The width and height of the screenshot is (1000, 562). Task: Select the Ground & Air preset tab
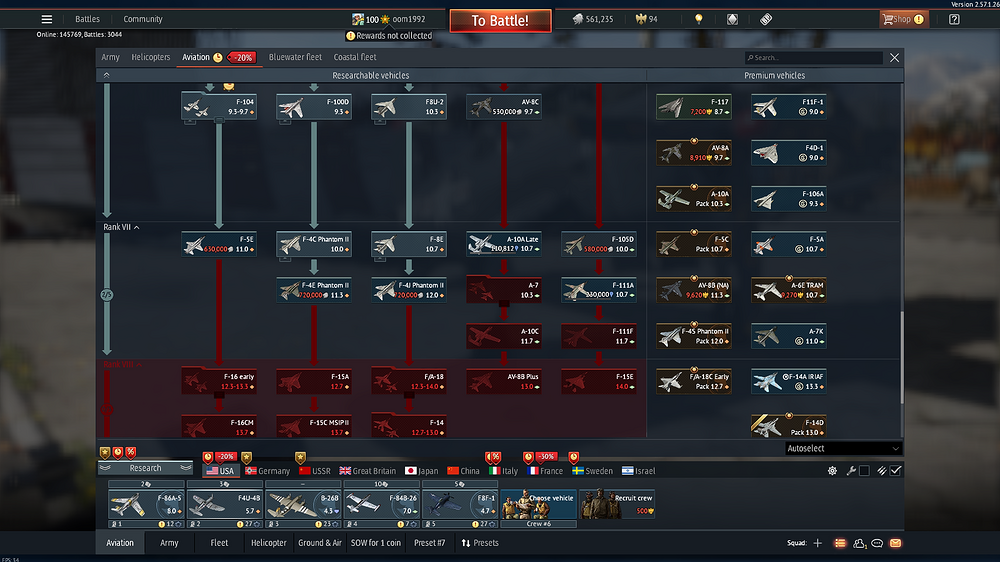pos(320,543)
